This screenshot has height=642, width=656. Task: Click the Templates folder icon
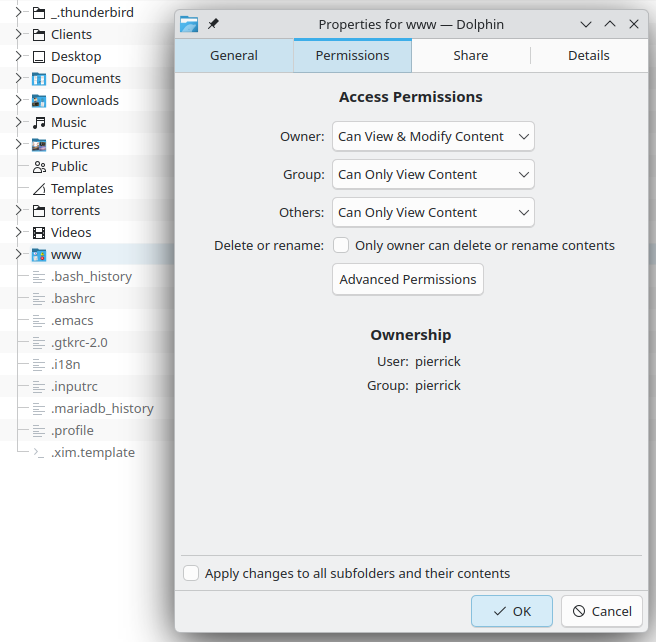click(x=39, y=189)
